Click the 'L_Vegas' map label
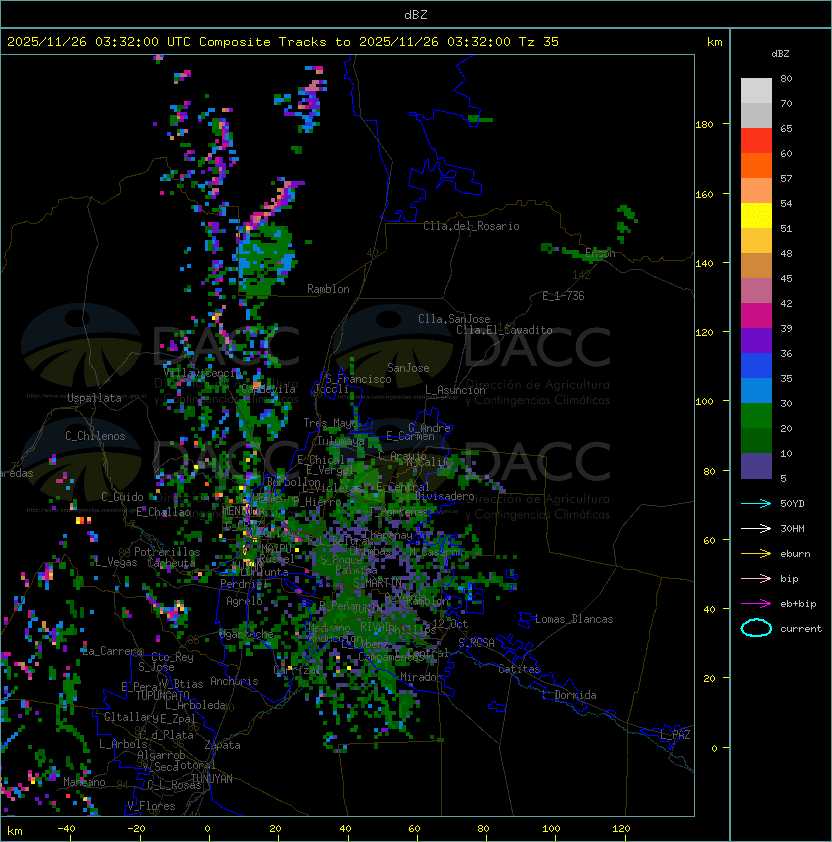832x842 pixels. click(116, 562)
